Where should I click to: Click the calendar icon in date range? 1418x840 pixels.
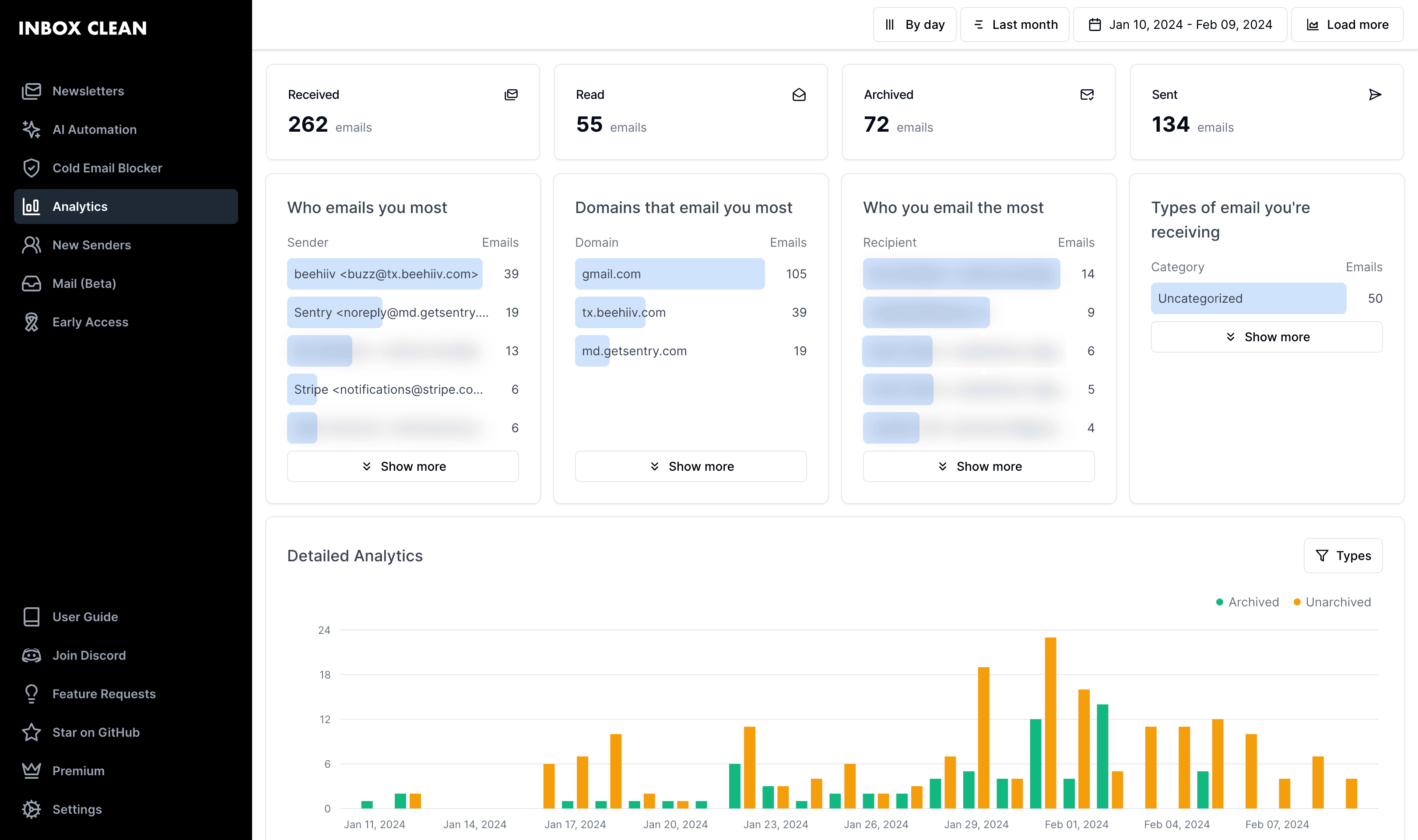point(1095,25)
